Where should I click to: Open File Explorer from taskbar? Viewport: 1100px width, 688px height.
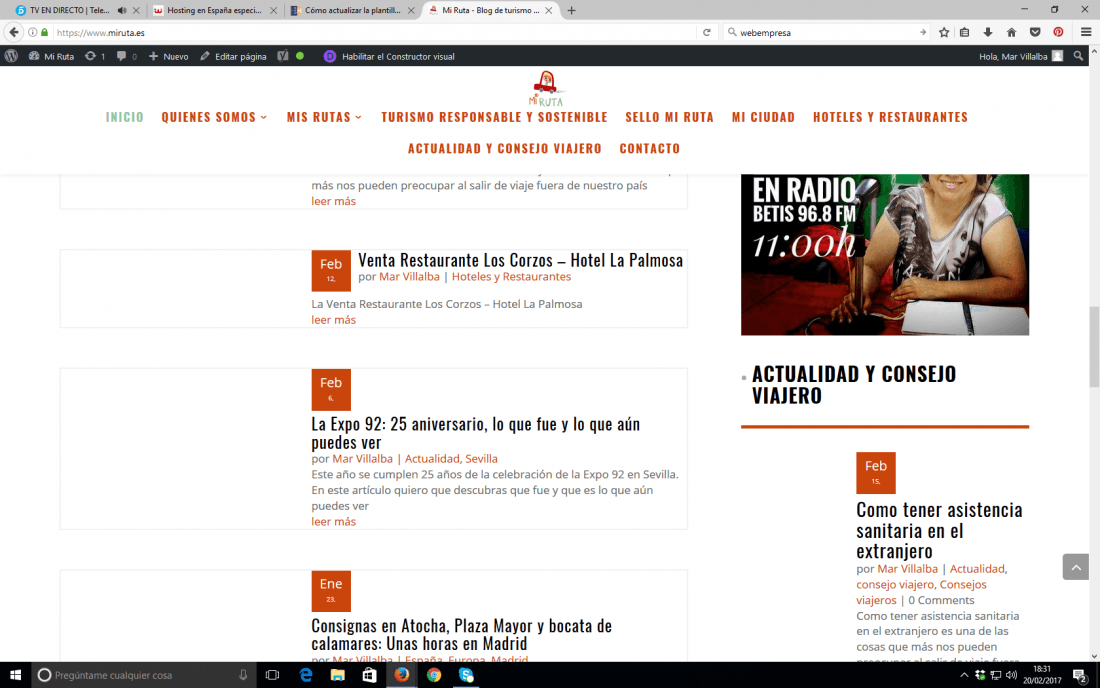pos(337,675)
